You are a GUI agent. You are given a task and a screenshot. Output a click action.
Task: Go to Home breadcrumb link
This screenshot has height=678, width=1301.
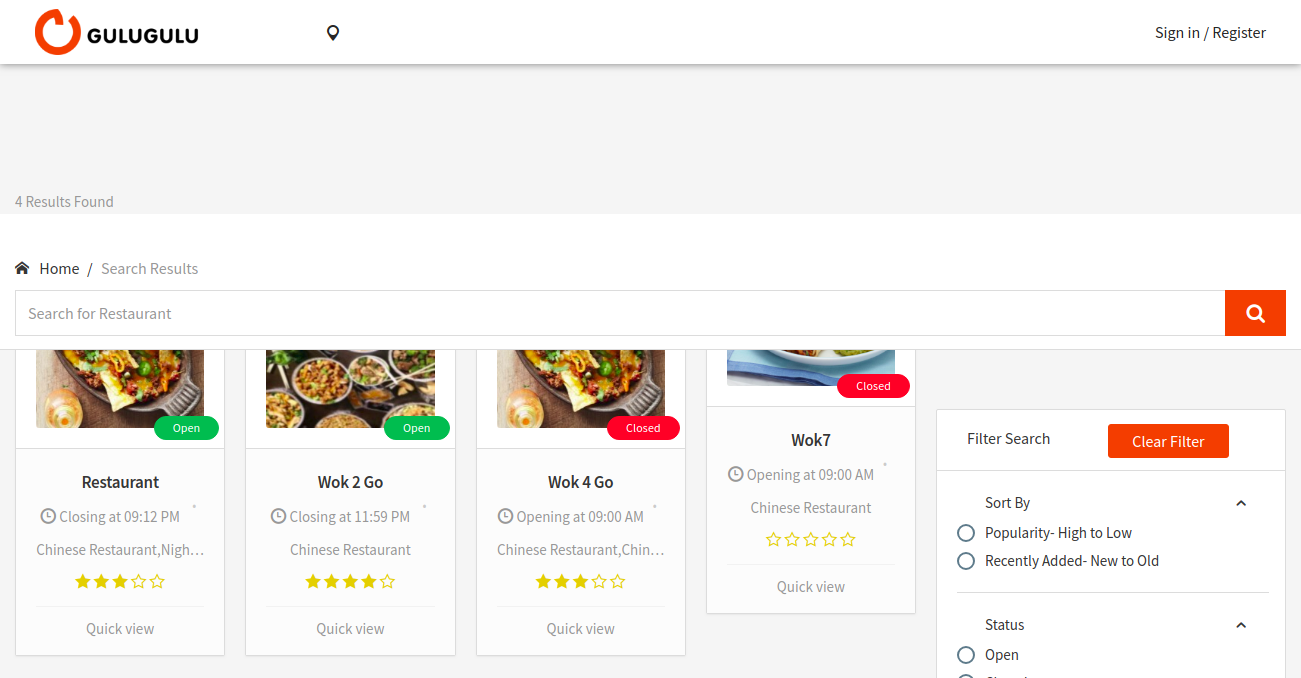pyautogui.click(x=59, y=268)
